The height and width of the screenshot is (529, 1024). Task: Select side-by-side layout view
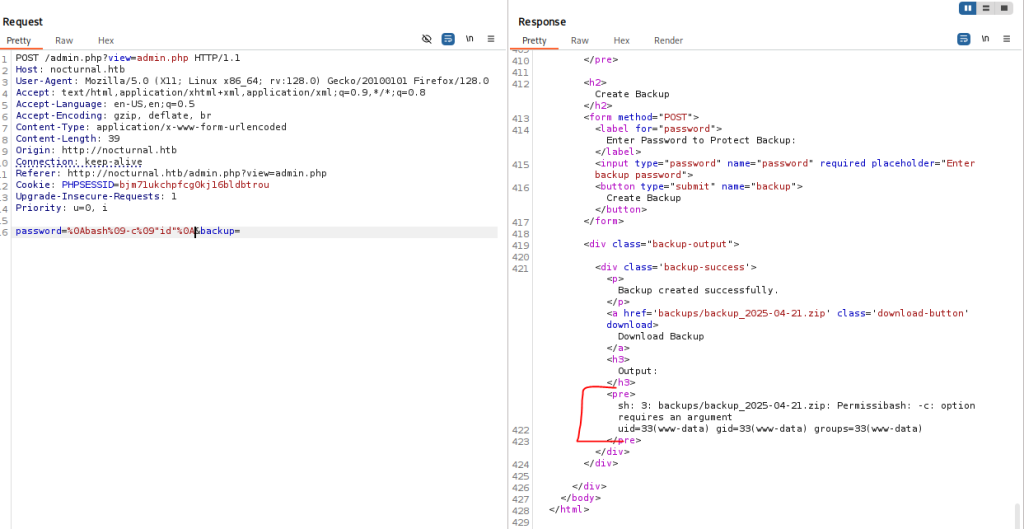tap(968, 8)
